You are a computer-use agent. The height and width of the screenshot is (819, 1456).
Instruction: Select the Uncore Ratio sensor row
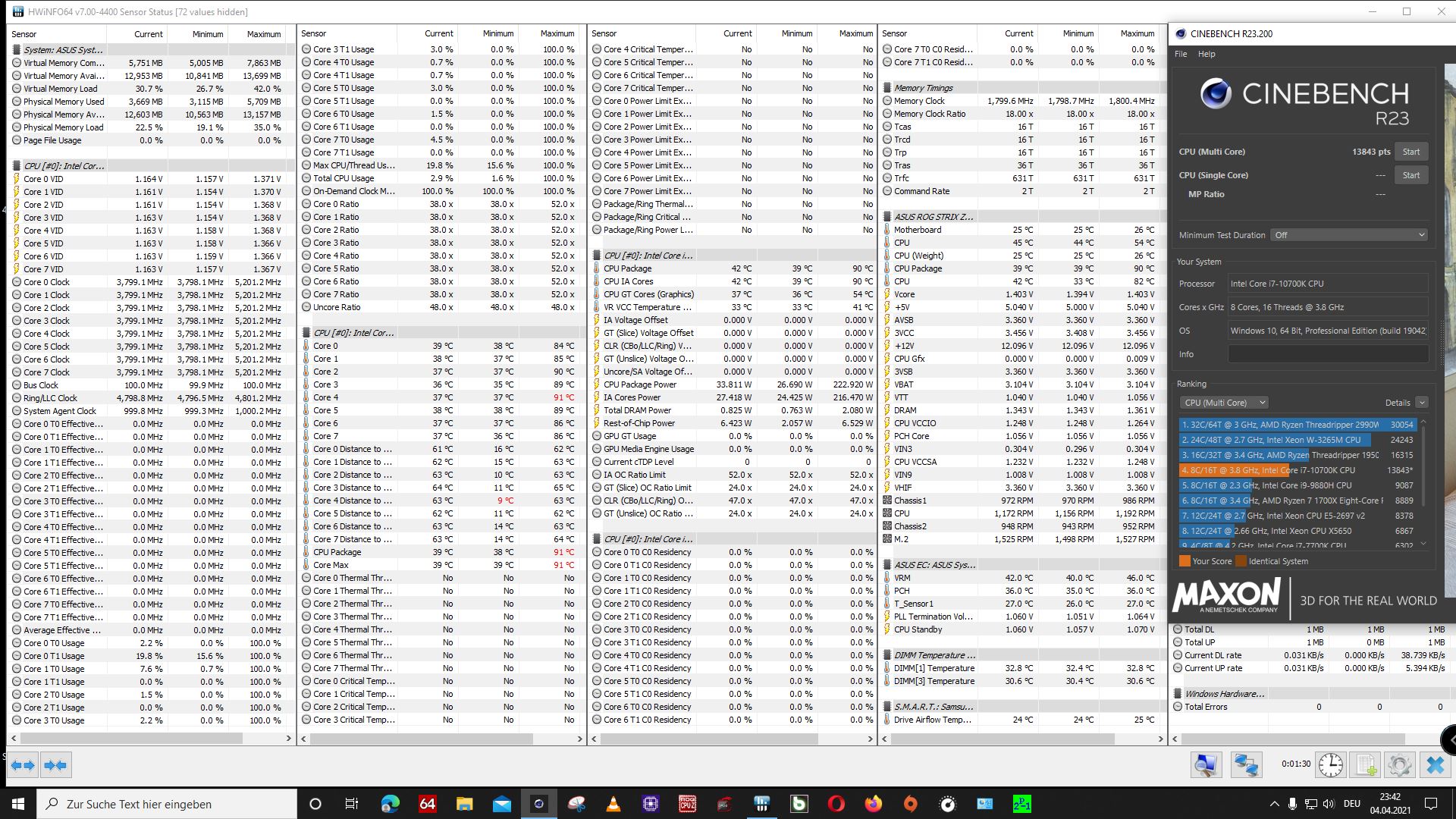[x=441, y=307]
